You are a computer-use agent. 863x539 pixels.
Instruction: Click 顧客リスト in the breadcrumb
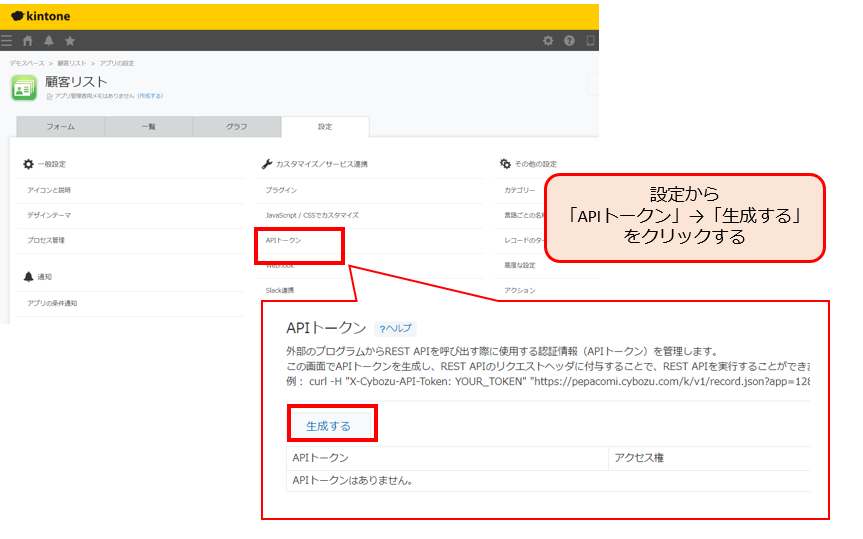click(70, 63)
